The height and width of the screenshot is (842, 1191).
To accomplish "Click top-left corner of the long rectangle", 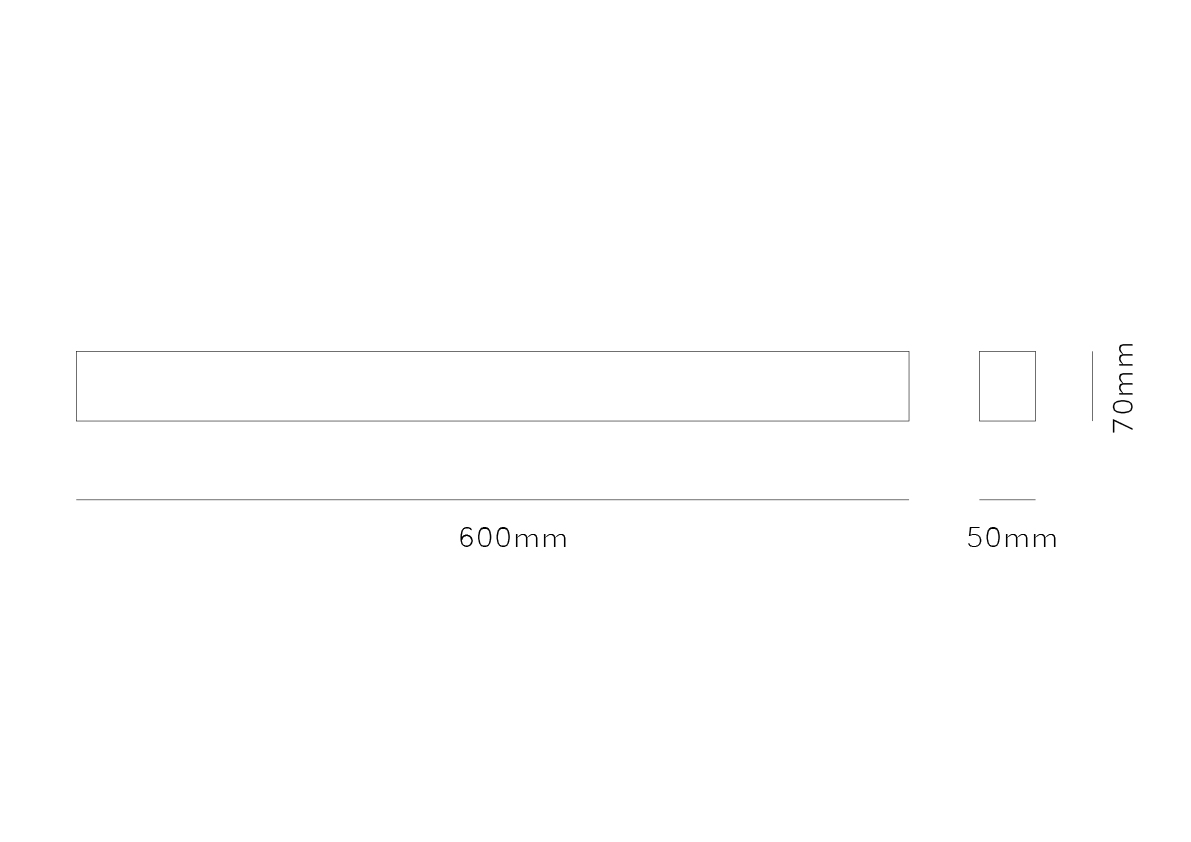I will coord(77,352).
